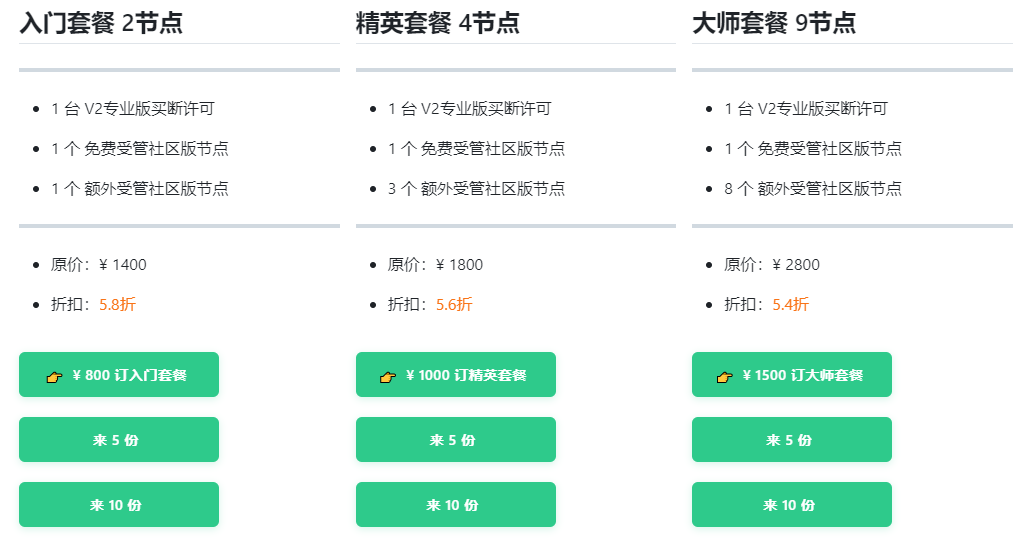Click the 5.6折 discount text

[454, 304]
